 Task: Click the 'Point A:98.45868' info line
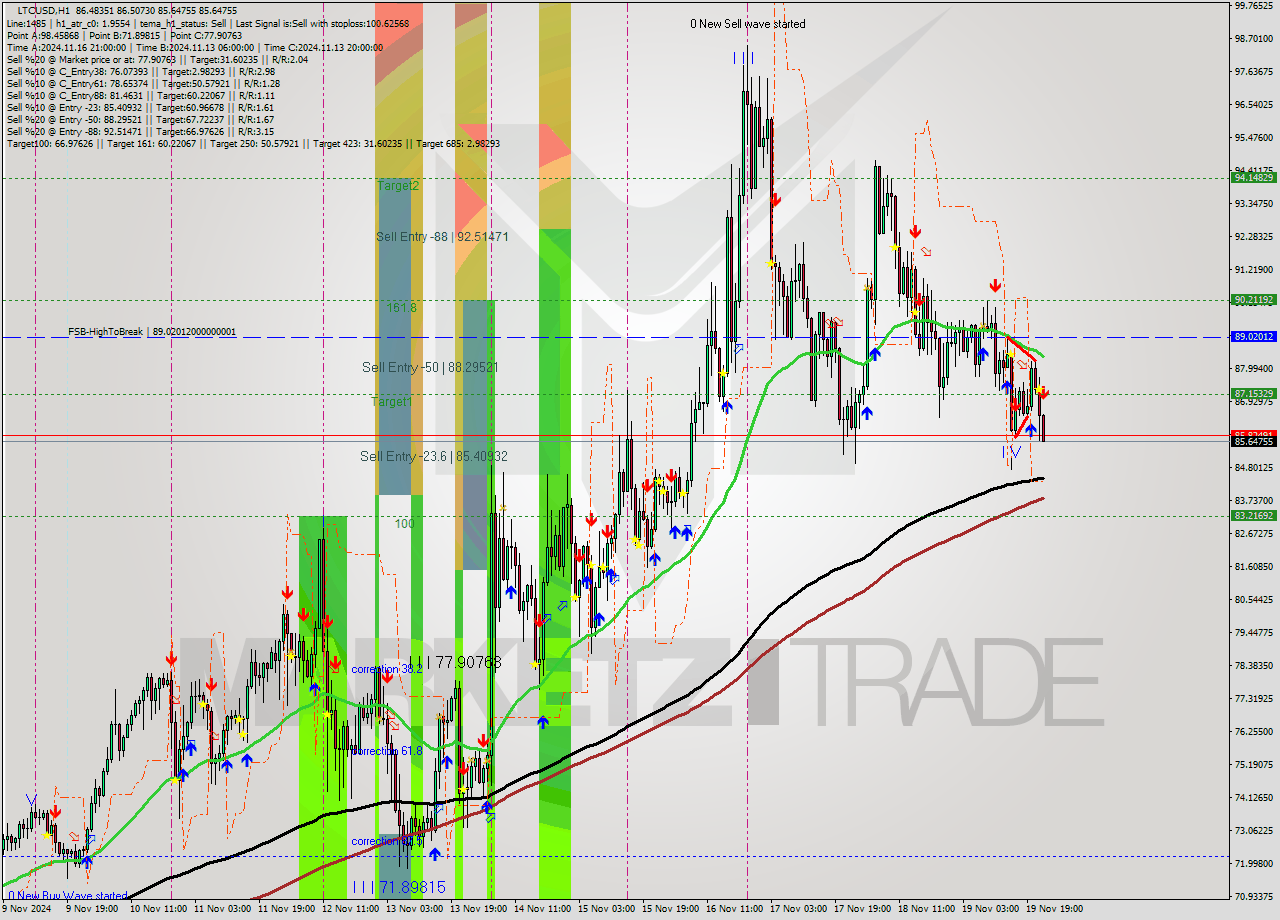[x=125, y=35]
